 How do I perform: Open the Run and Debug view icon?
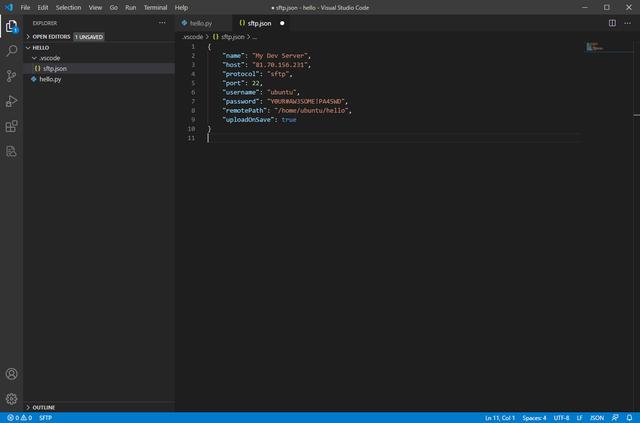[x=11, y=101]
